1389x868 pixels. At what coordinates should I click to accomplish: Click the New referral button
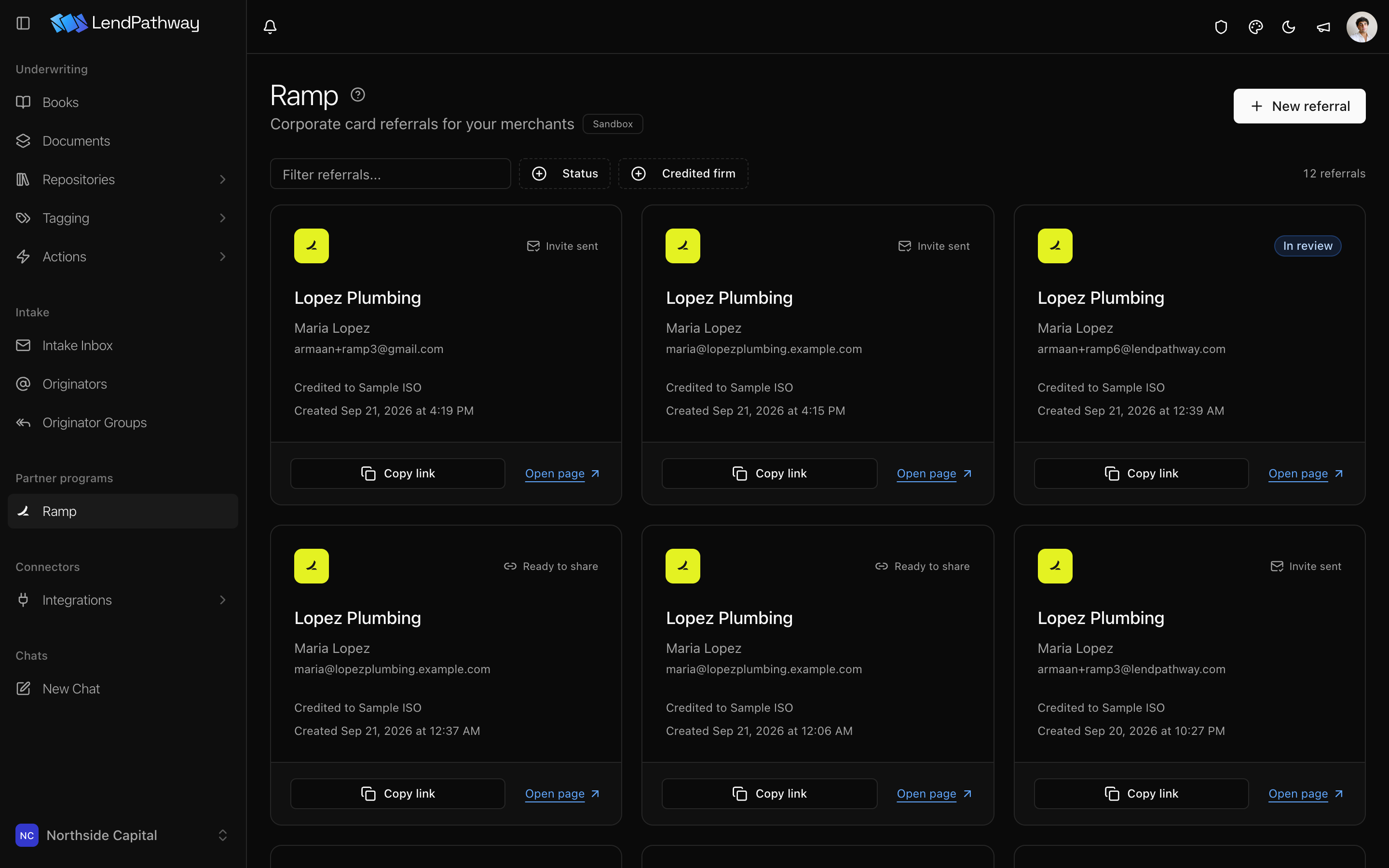(1299, 106)
